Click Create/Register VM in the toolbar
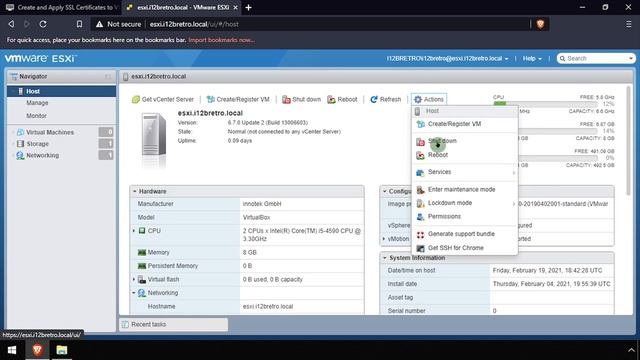The image size is (640, 360). (238, 99)
